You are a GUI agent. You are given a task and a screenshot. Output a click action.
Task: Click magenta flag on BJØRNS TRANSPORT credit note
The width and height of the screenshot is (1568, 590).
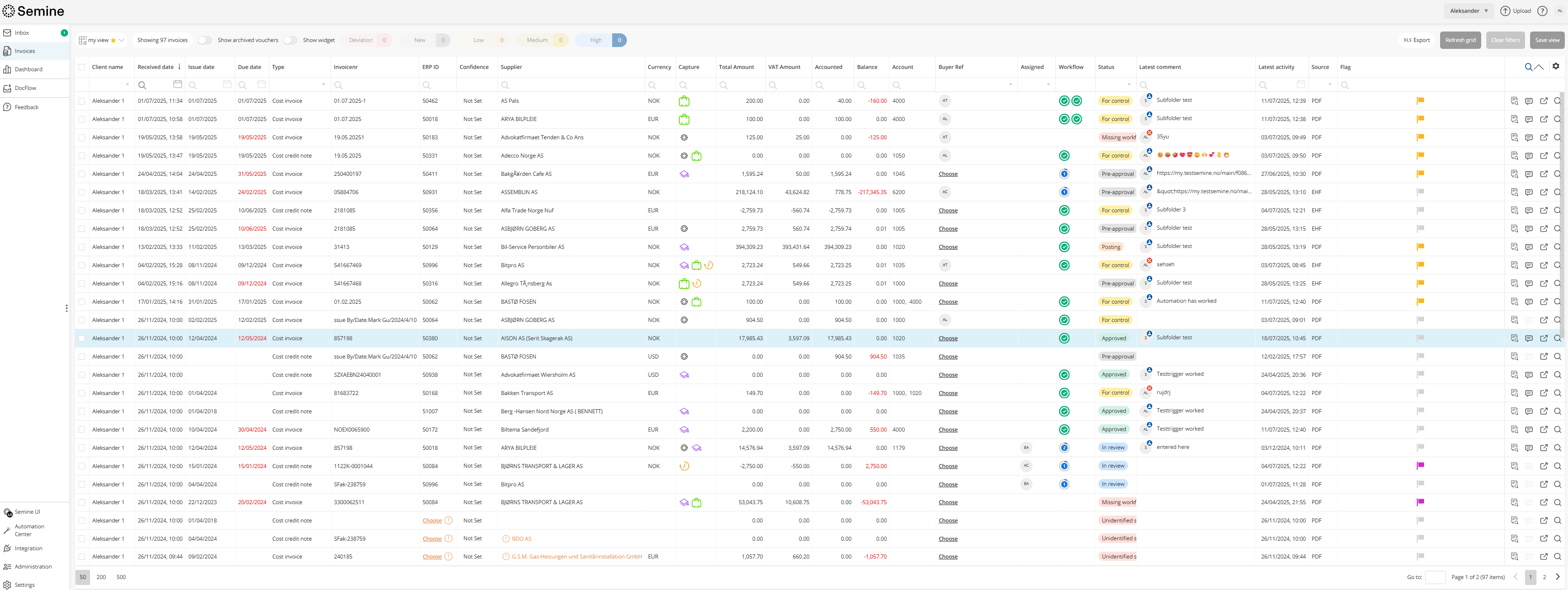(x=1420, y=466)
